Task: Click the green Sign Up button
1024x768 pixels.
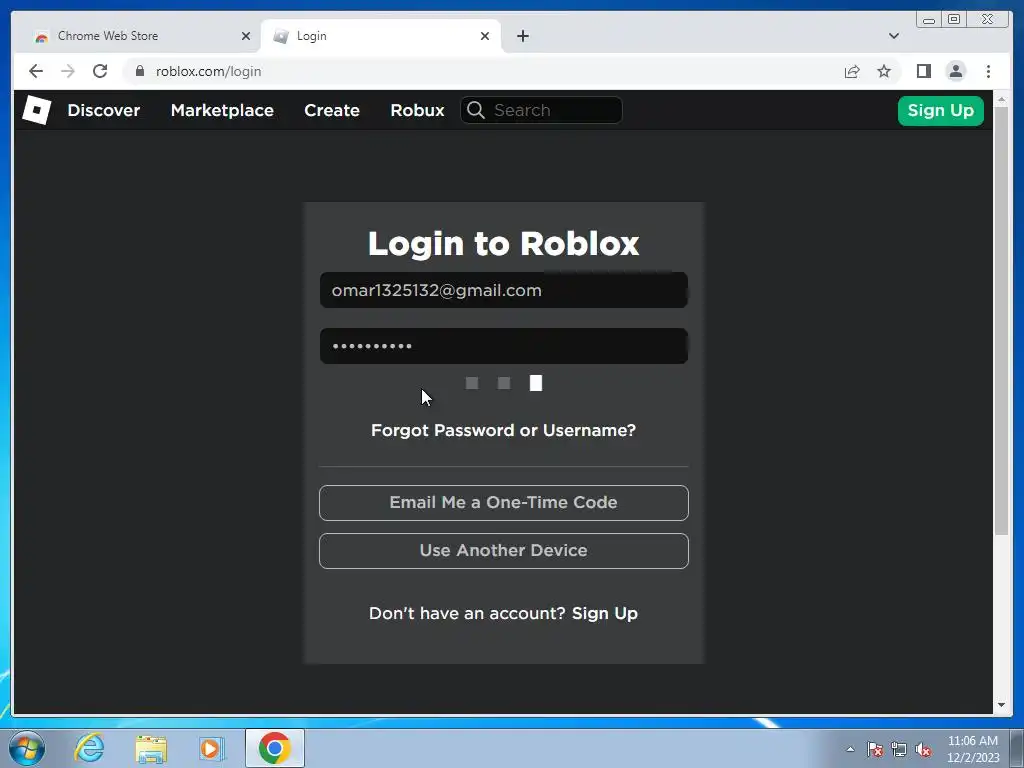Action: 940,110
